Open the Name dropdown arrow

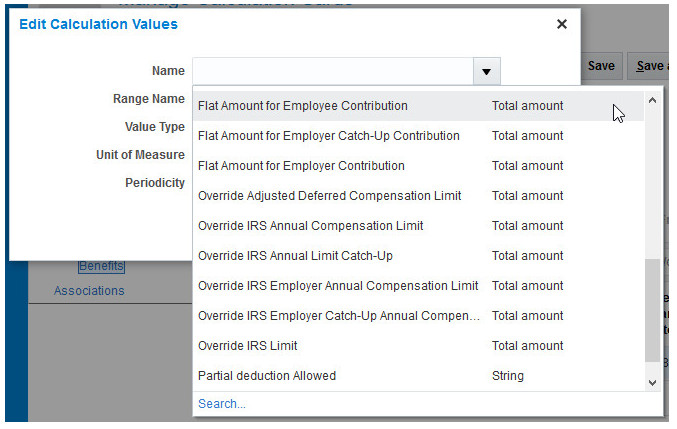[485, 72]
